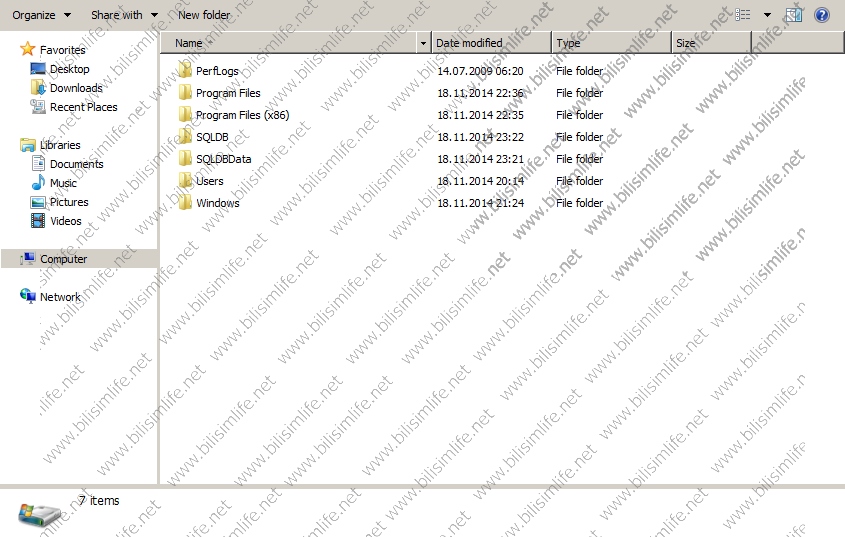The image size is (845, 537).
Task: Click the date 14.07.2009 06:20 for PerfLogs
Action: pyautogui.click(x=480, y=71)
